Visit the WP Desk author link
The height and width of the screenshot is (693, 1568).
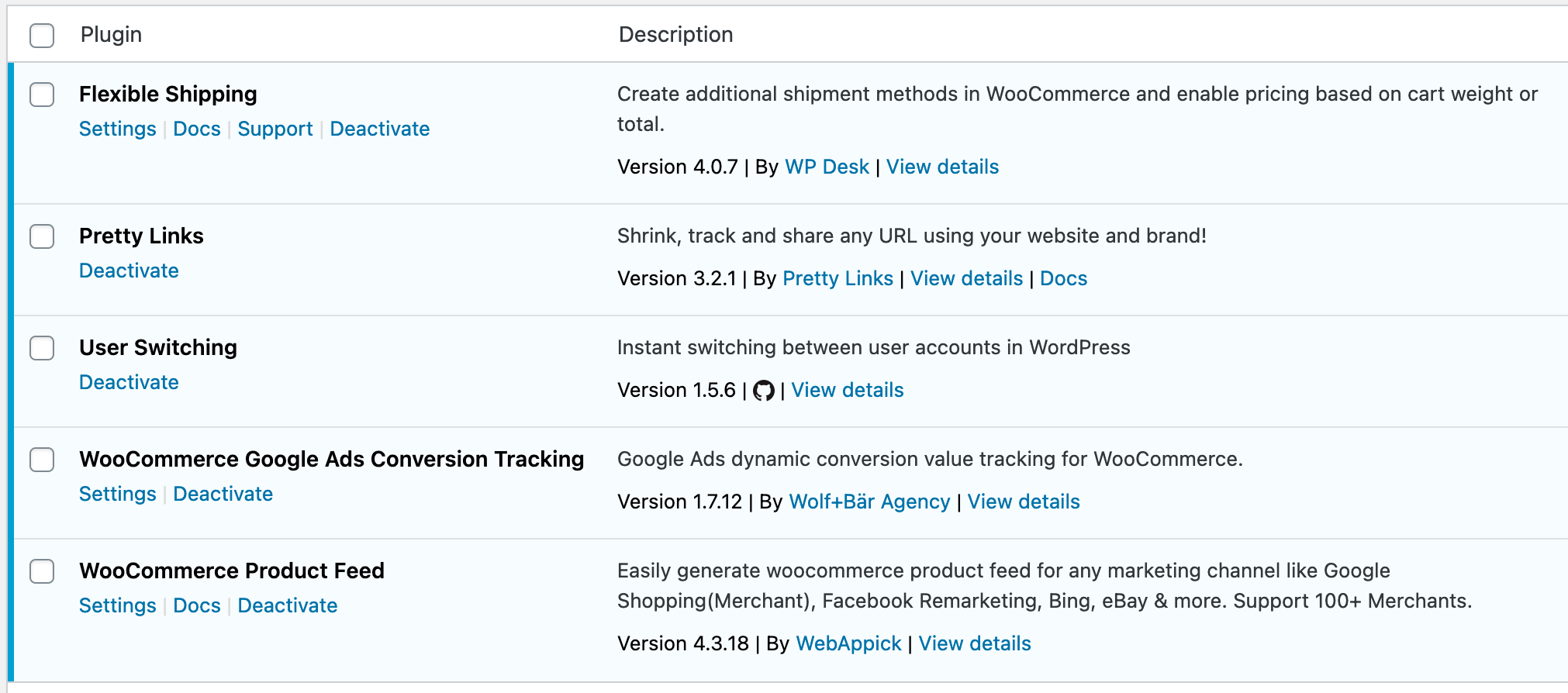point(827,167)
